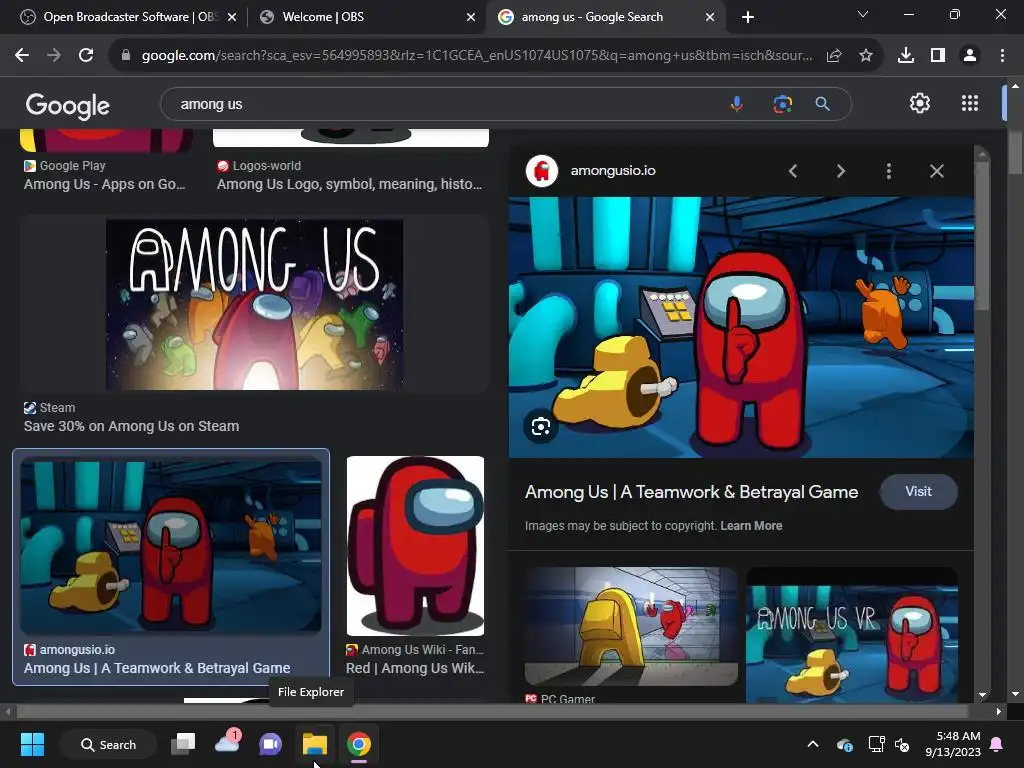Open the Windows Start menu
The height and width of the screenshot is (768, 1024).
(x=33, y=744)
